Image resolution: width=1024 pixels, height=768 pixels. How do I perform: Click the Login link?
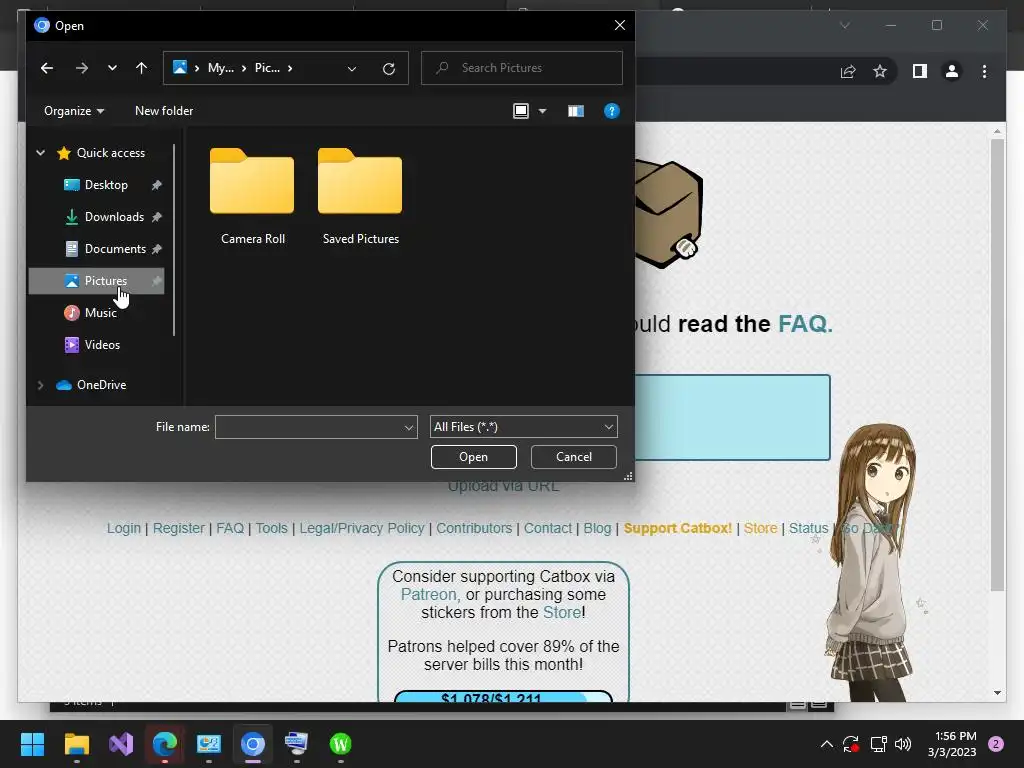(124, 528)
